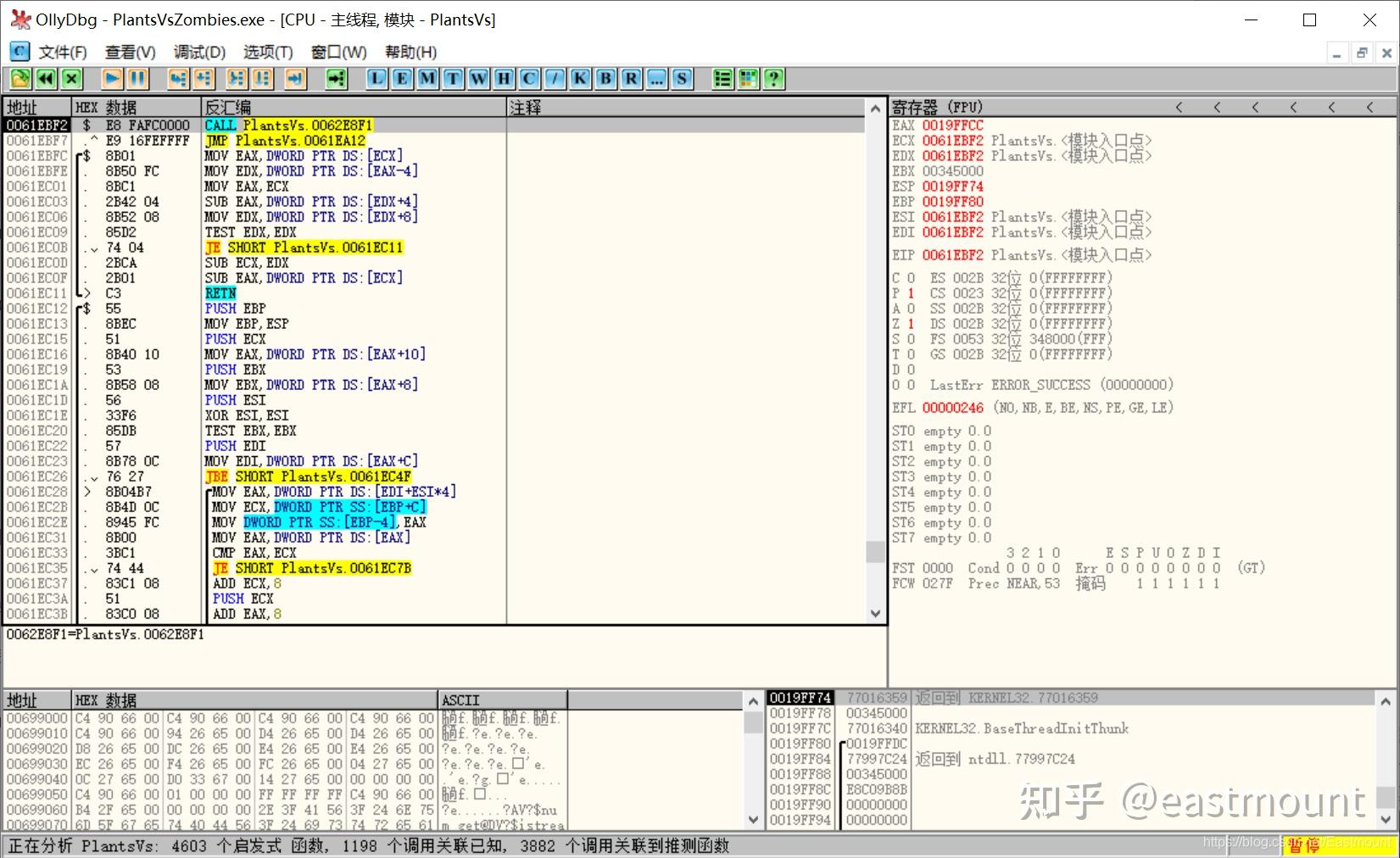Click the 暂停 status indicator
This screenshot has height=858, width=1400.
(x=1303, y=844)
